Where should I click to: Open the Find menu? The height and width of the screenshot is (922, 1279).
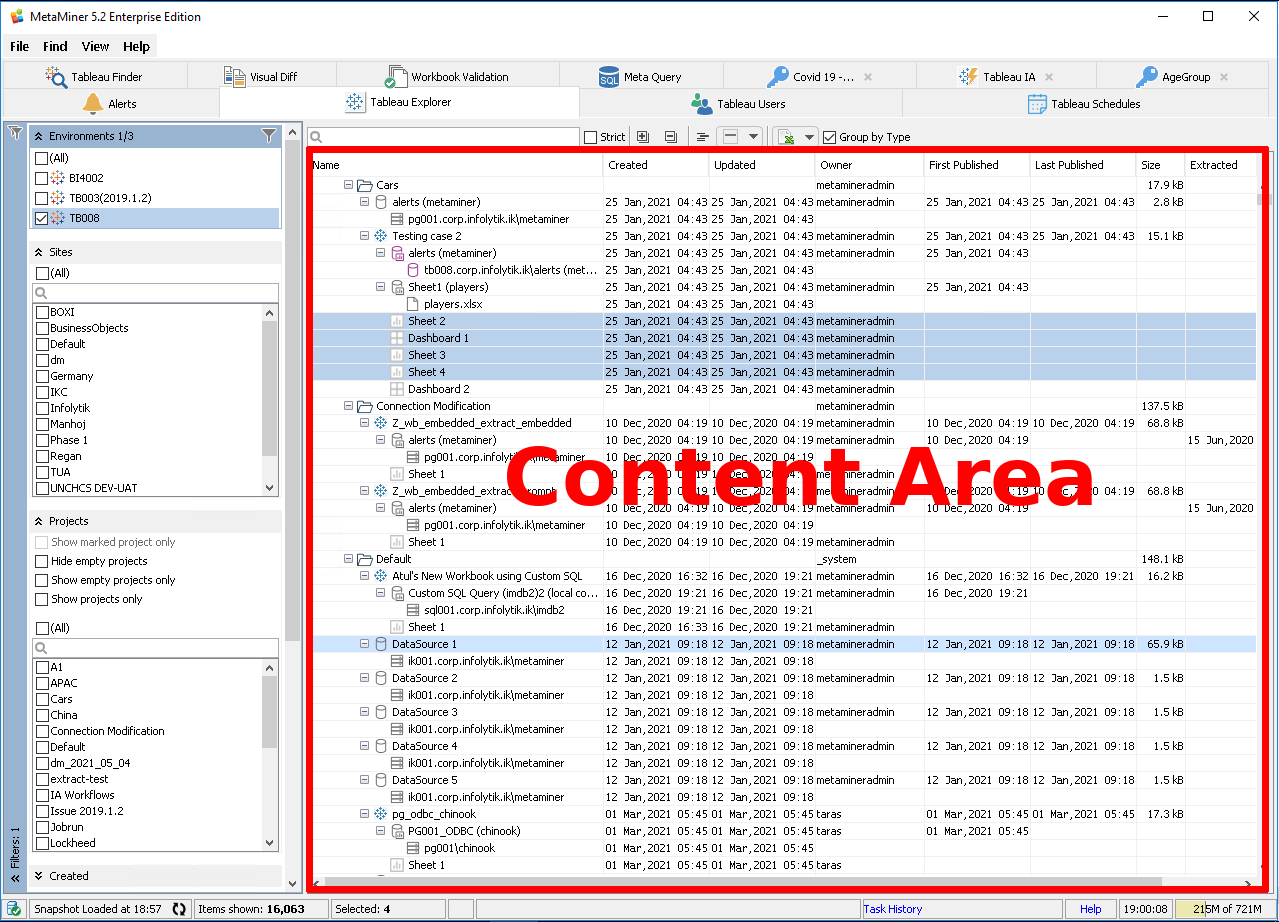tap(55, 46)
